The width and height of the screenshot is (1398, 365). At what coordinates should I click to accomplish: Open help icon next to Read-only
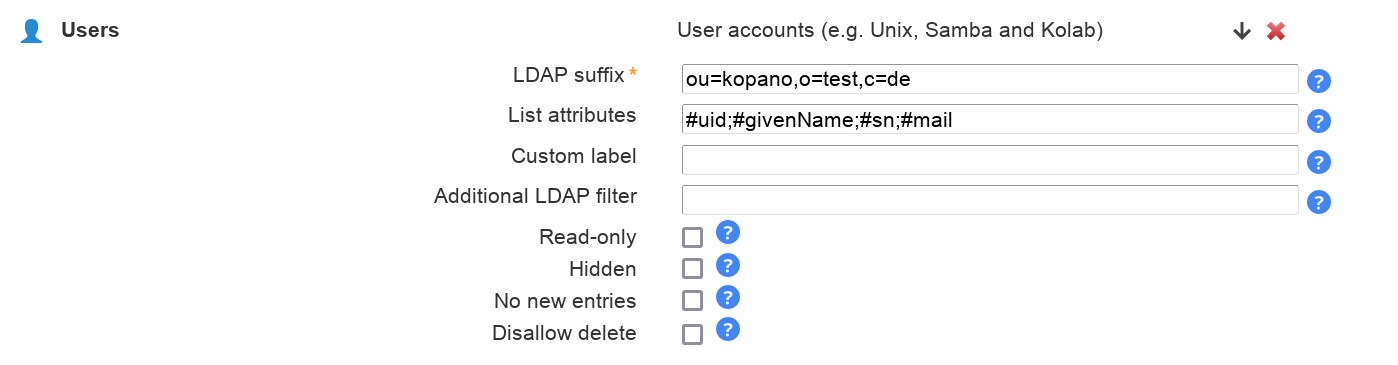pyautogui.click(x=728, y=233)
